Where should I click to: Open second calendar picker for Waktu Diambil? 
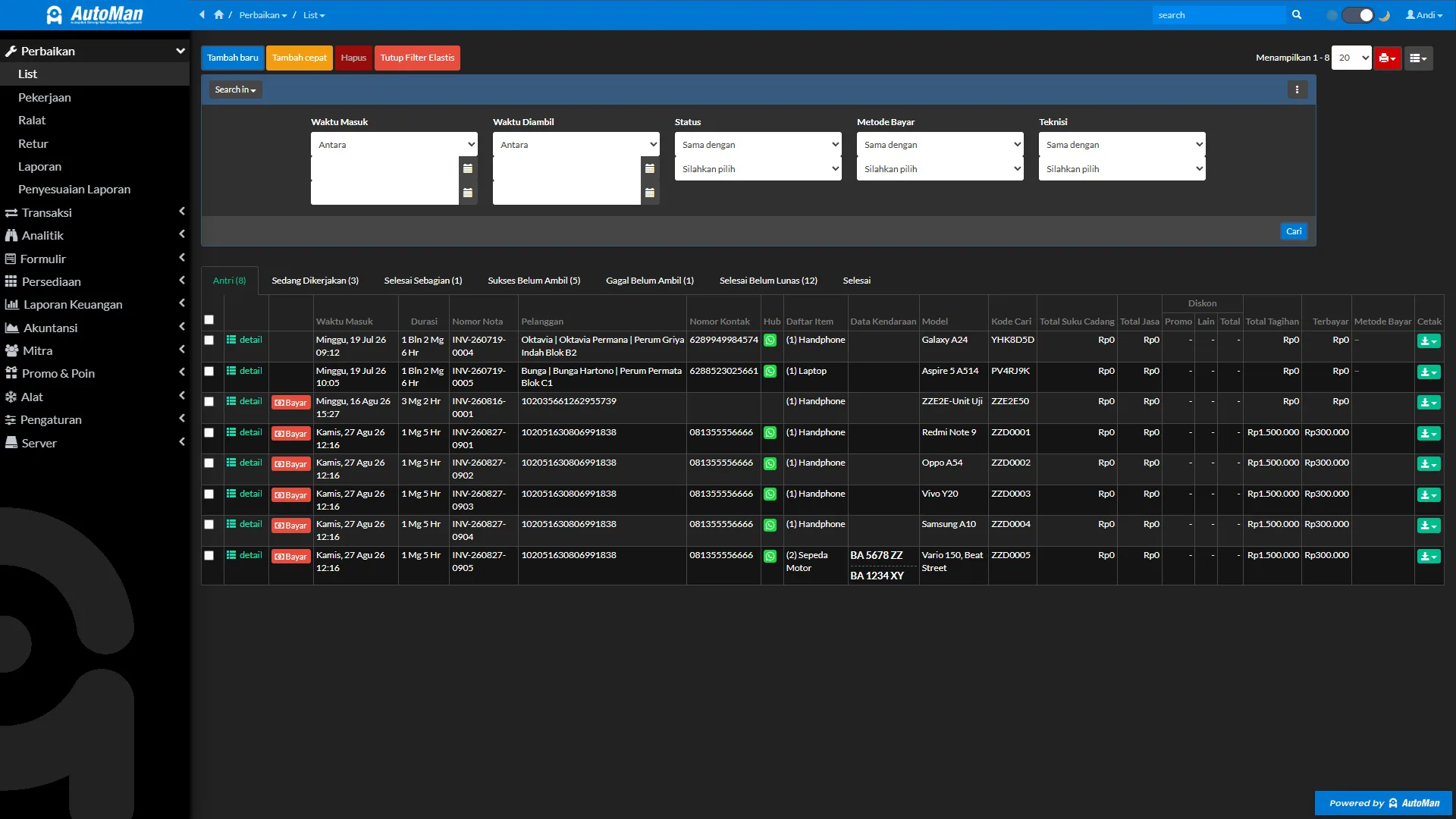click(x=650, y=193)
